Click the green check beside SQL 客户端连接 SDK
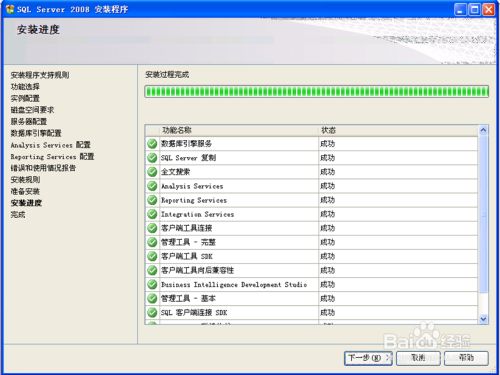The width and height of the screenshot is (500, 375). [152, 312]
